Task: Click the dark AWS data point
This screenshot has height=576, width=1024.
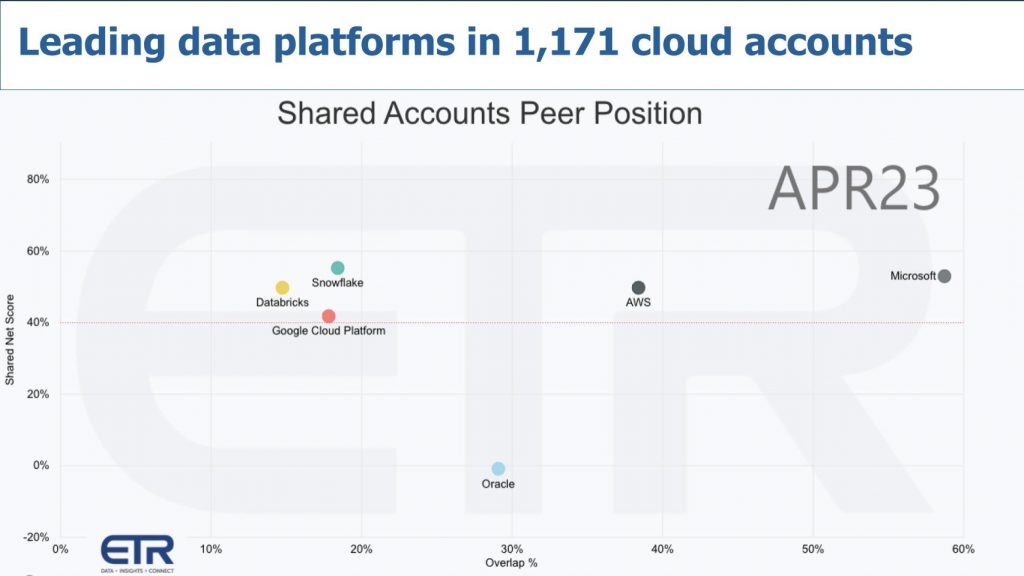Action: 639,288
